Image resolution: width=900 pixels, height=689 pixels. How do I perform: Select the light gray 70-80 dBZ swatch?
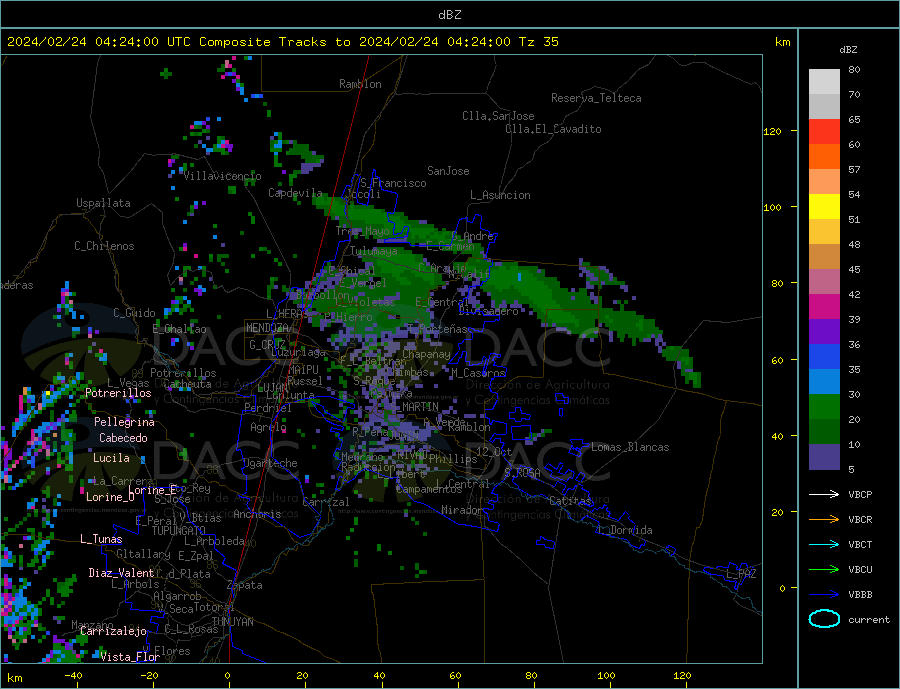(824, 82)
